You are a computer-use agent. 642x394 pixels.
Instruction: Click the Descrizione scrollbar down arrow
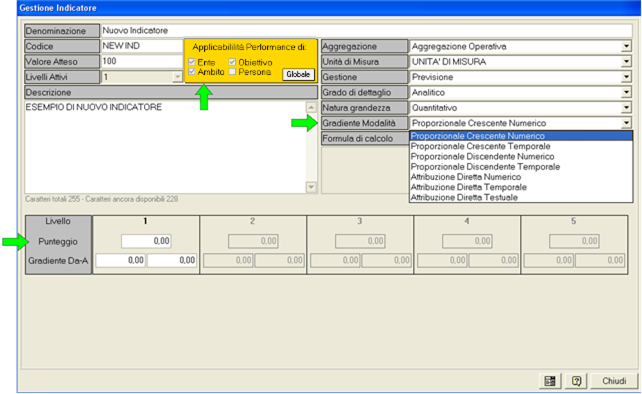pyautogui.click(x=311, y=188)
